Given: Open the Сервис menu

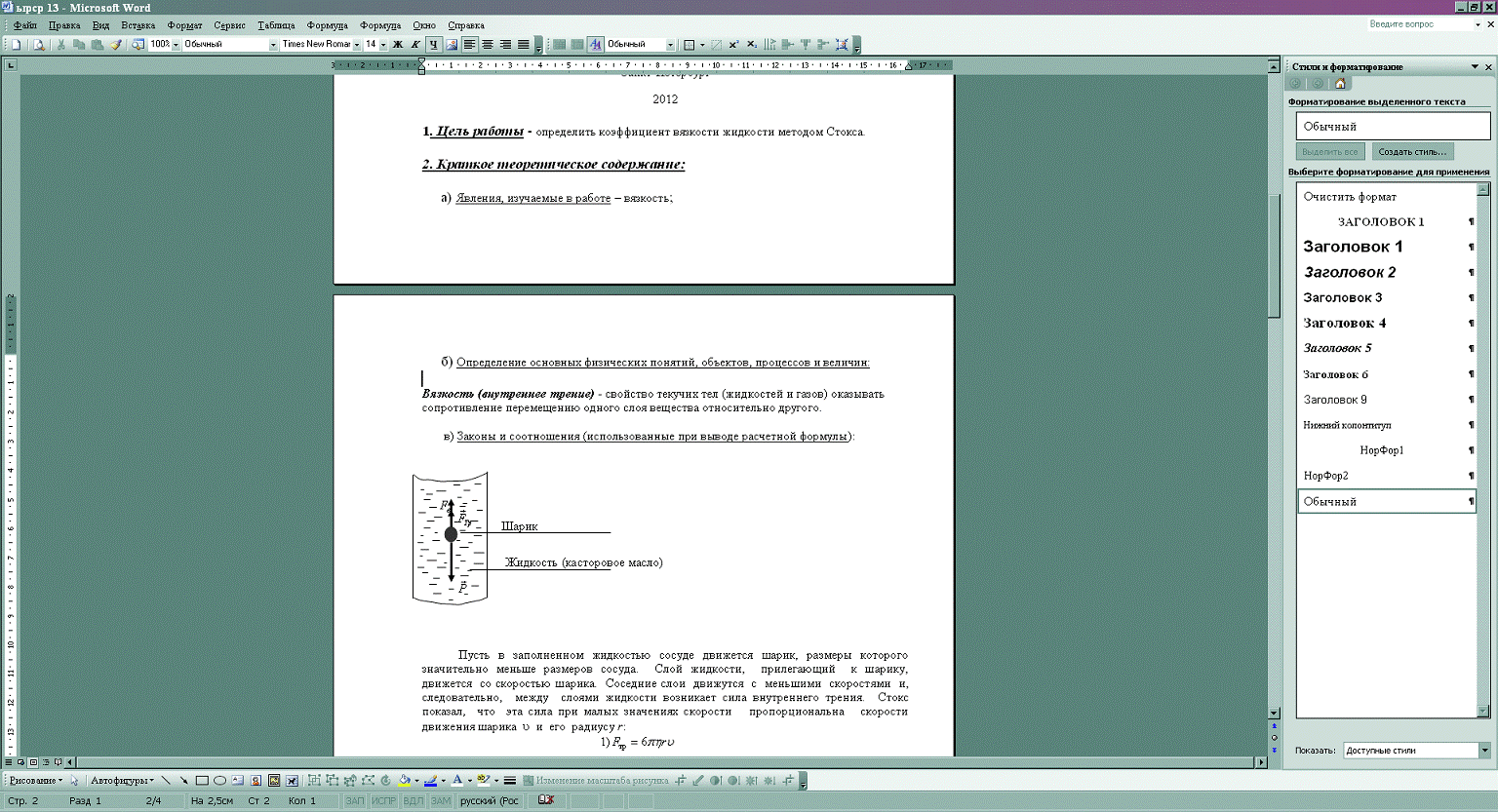Looking at the screenshot, I should pyautogui.click(x=229, y=25).
